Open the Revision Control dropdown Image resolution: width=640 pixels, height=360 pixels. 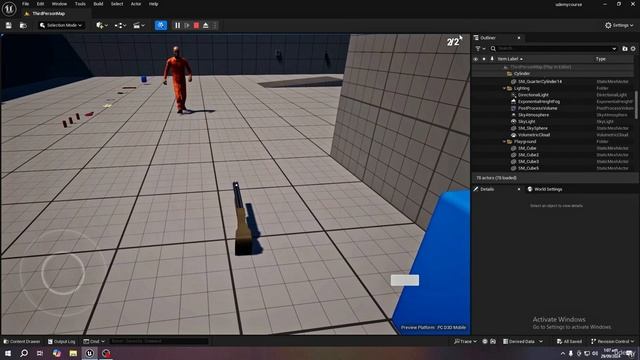612,342
